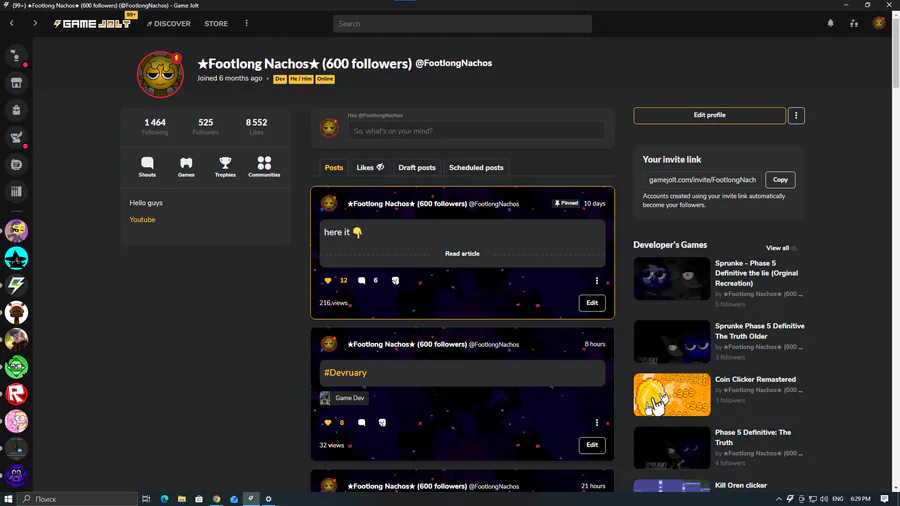
Task: Open the Game Jolt logo home
Action: click(x=92, y=24)
